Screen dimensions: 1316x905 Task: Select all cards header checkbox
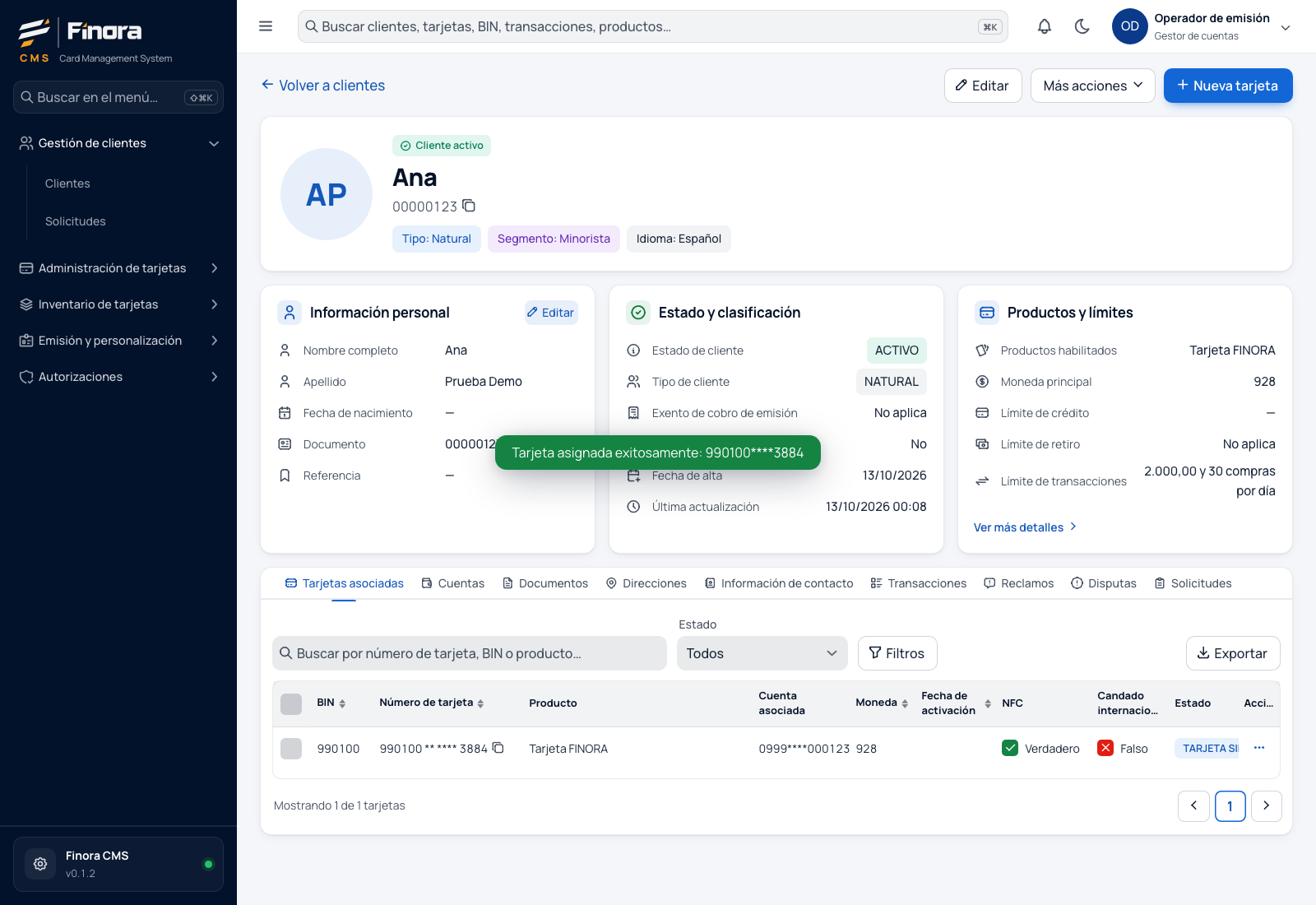click(291, 703)
